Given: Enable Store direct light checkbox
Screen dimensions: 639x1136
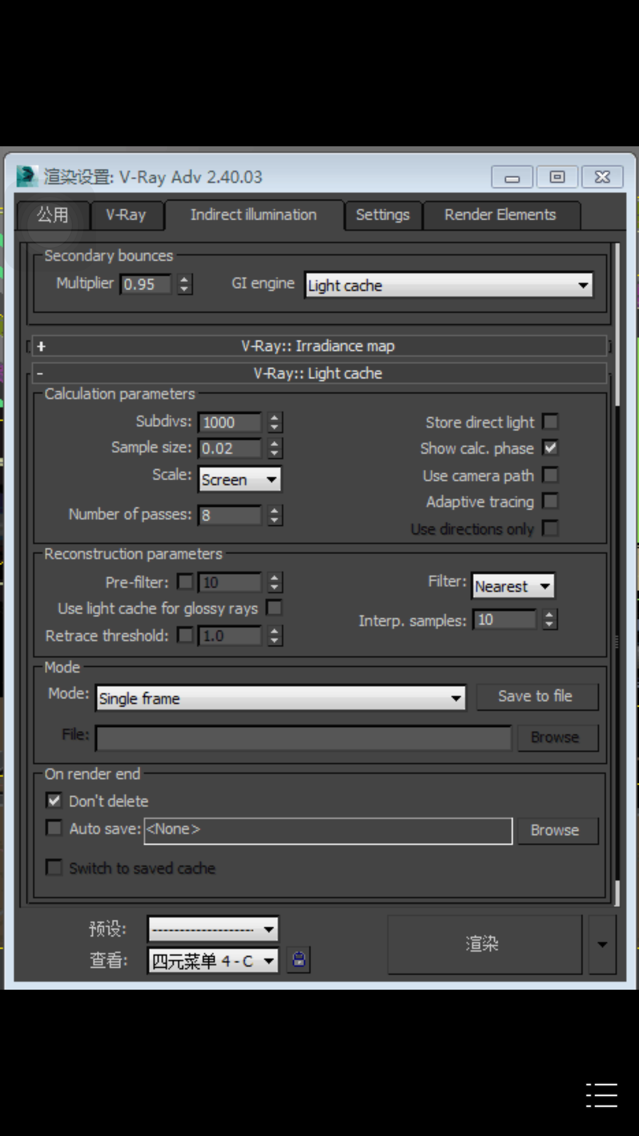Looking at the screenshot, I should 551,422.
